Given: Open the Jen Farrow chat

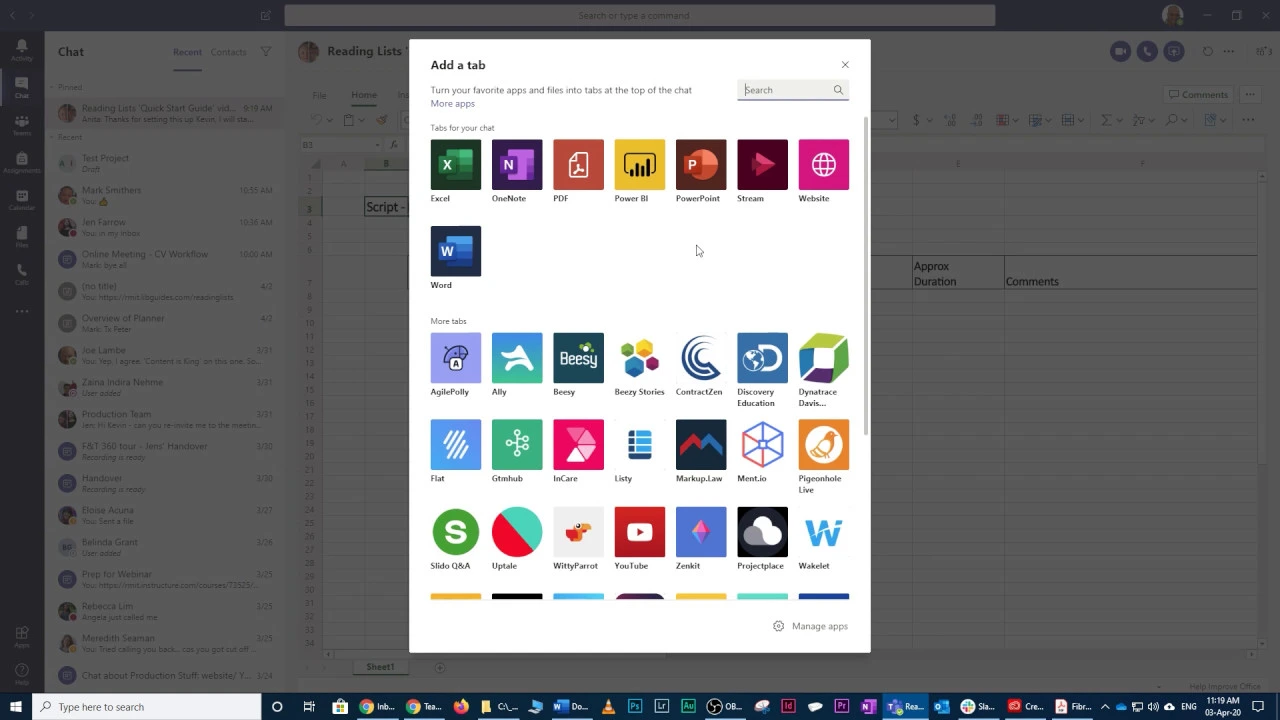Looking at the screenshot, I should point(165,227).
